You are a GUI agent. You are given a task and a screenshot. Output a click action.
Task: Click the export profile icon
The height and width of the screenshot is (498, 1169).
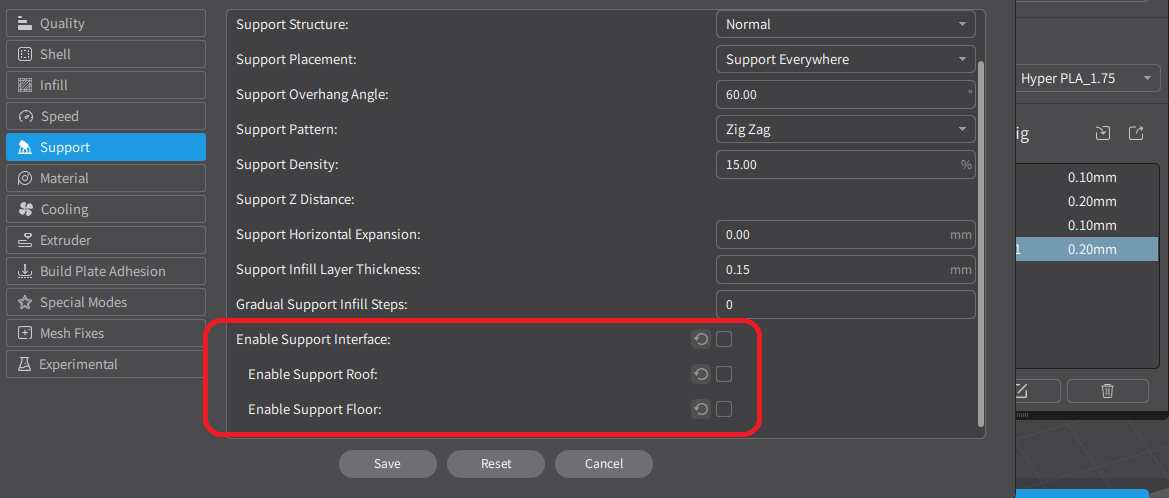[x=1136, y=133]
